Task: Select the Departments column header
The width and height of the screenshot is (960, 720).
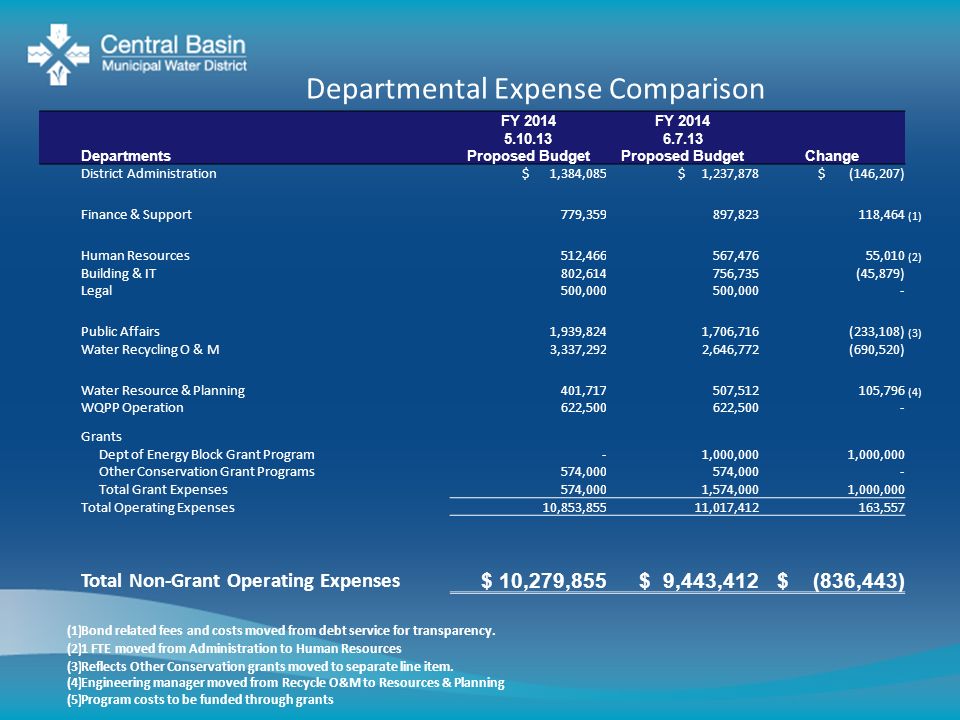Action: (x=126, y=156)
